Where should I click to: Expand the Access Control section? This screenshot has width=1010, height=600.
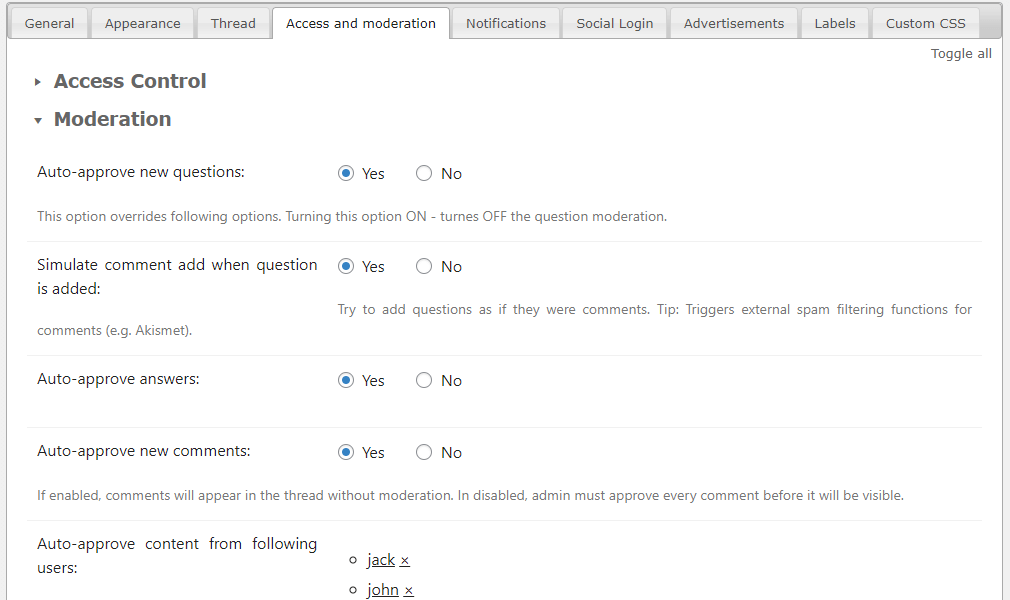click(x=130, y=82)
